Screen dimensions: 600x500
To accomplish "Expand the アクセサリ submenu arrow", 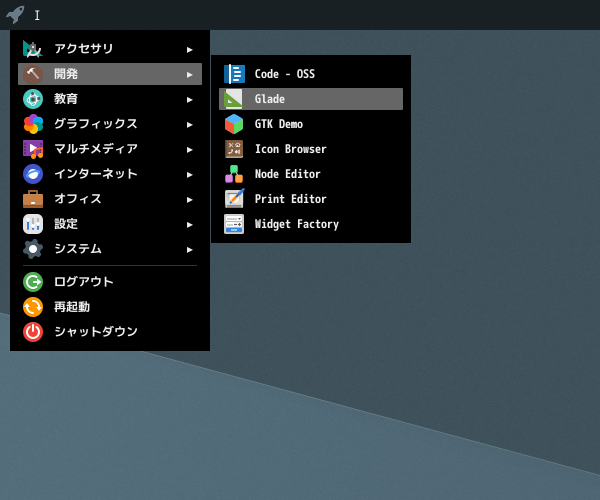I will [189, 50].
